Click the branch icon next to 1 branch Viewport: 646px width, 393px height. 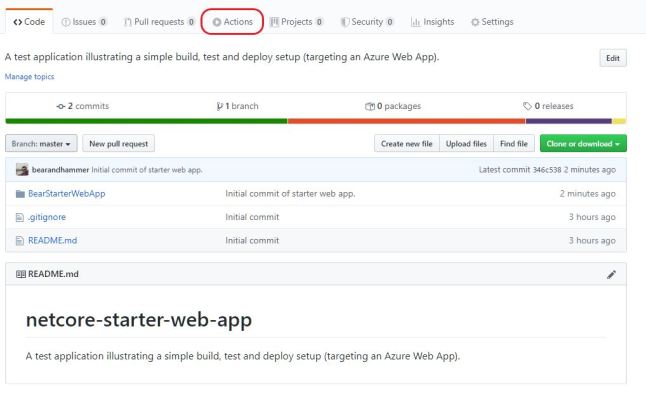click(220, 107)
